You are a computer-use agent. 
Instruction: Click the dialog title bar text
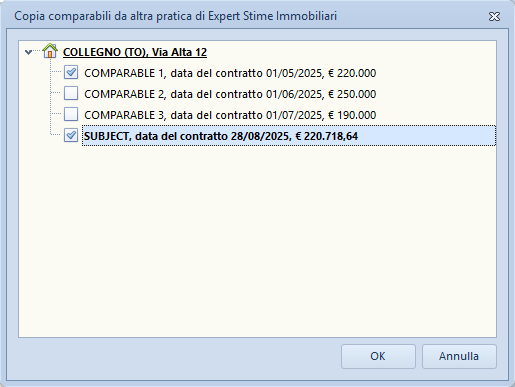click(x=175, y=16)
